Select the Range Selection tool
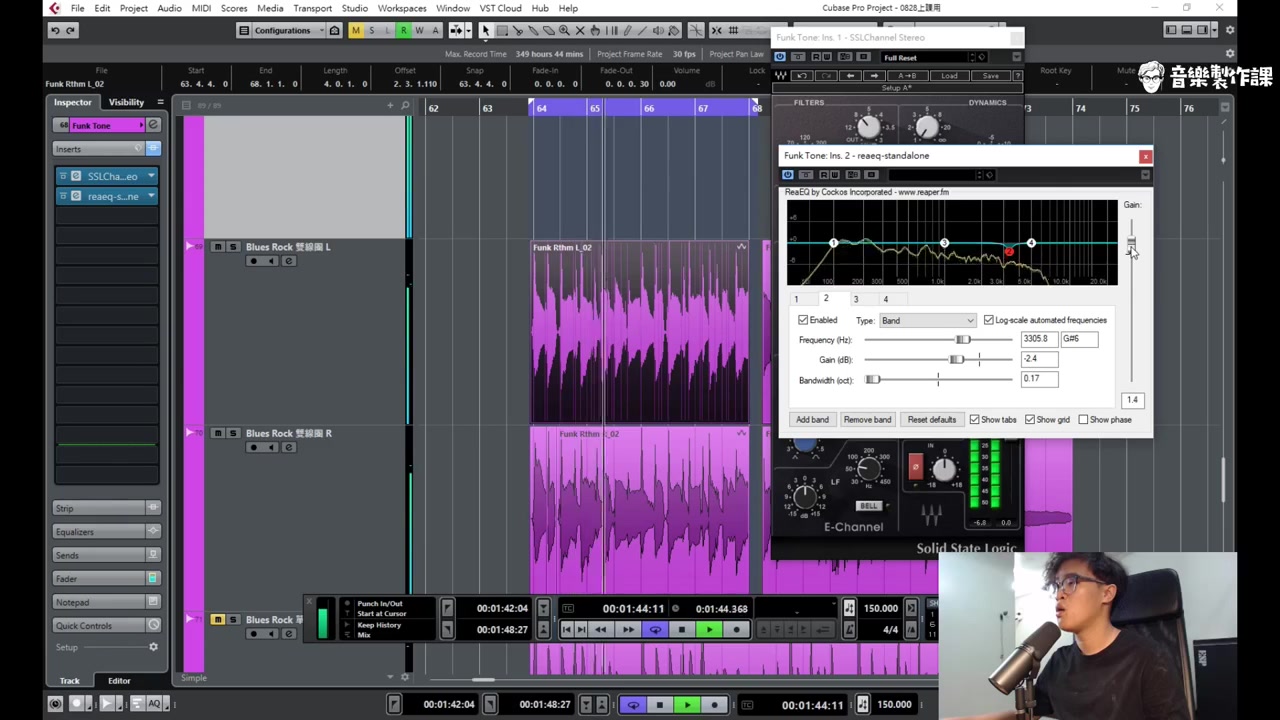The height and width of the screenshot is (720, 1280). (x=502, y=30)
